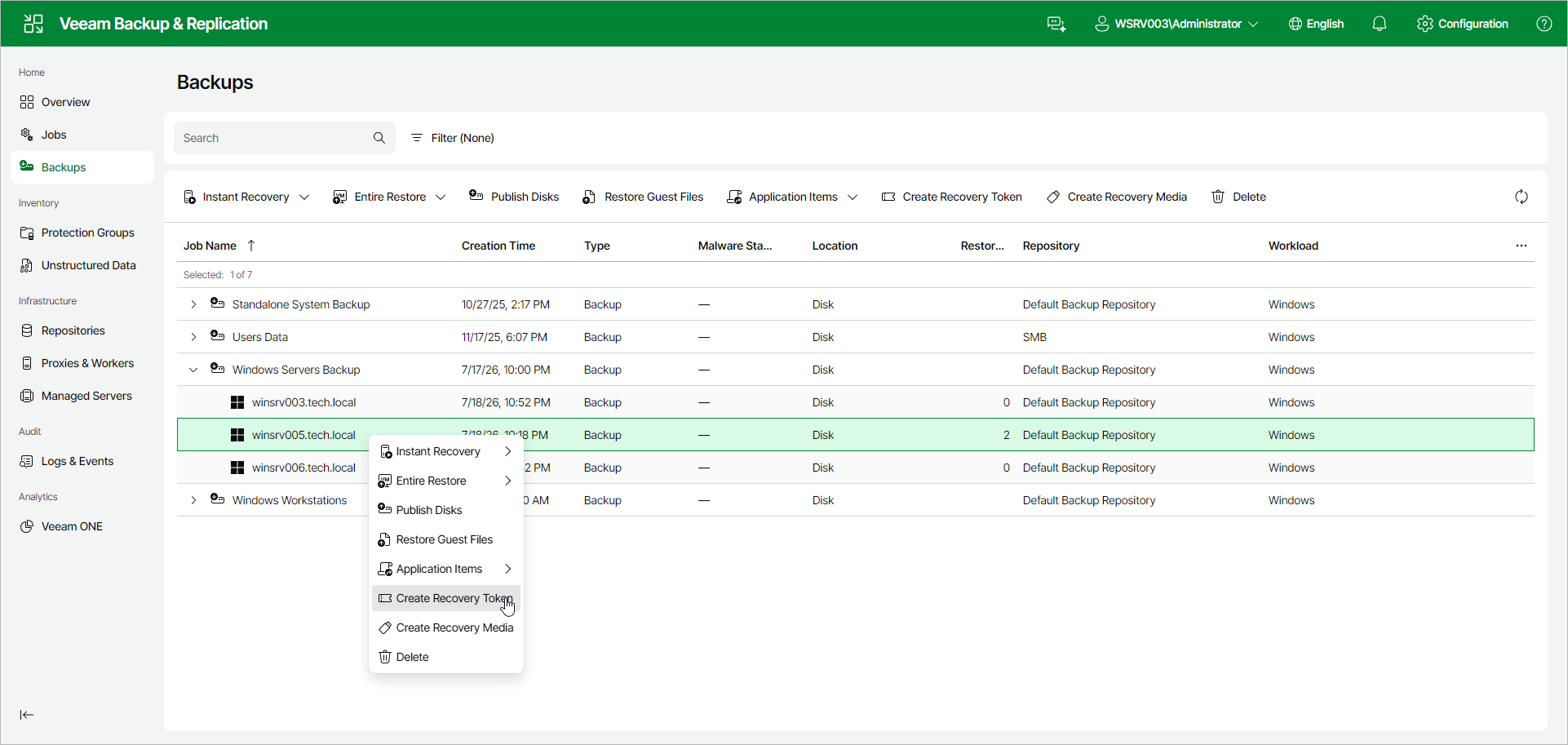Sort by the Workload column header
The width and height of the screenshot is (1568, 745).
(1293, 246)
